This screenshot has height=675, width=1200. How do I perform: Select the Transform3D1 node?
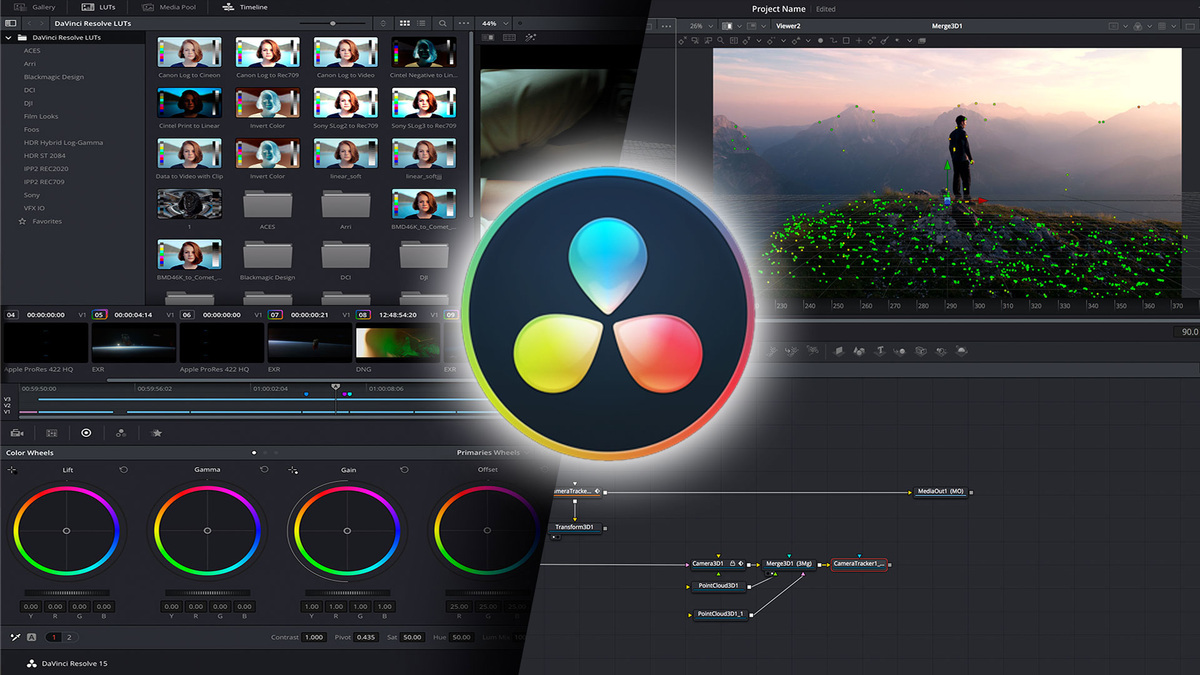click(575, 527)
